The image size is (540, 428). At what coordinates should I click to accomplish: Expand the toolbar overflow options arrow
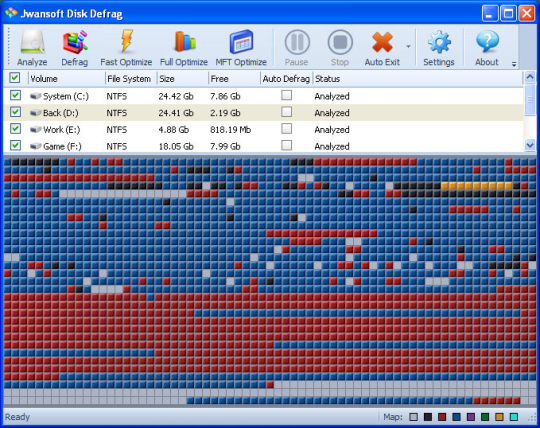coord(514,64)
